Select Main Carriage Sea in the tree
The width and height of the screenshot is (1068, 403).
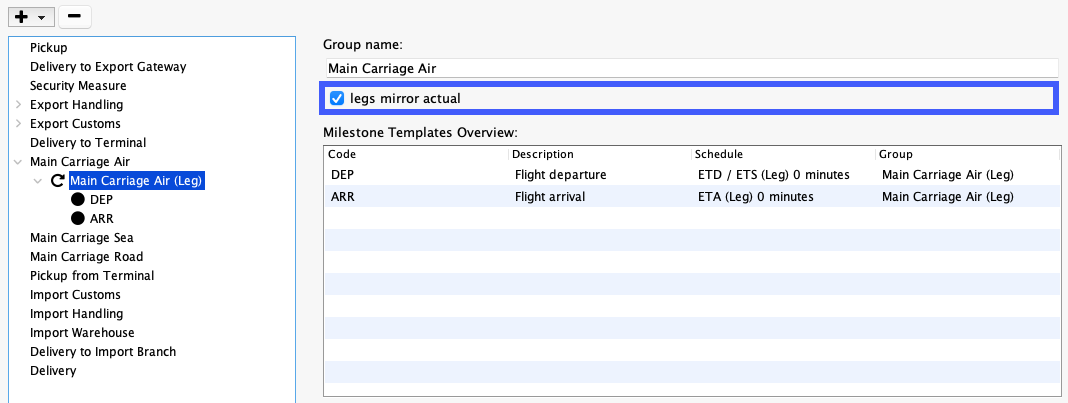pos(82,238)
